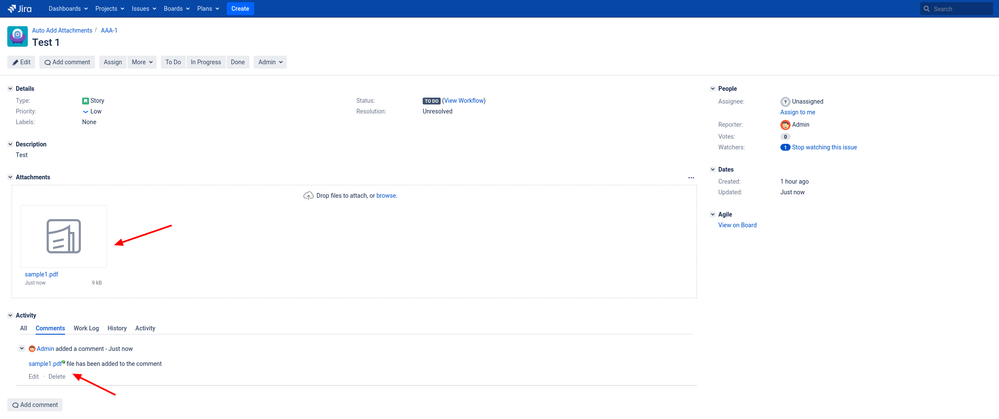Switch to the All activity tab

click(24, 329)
